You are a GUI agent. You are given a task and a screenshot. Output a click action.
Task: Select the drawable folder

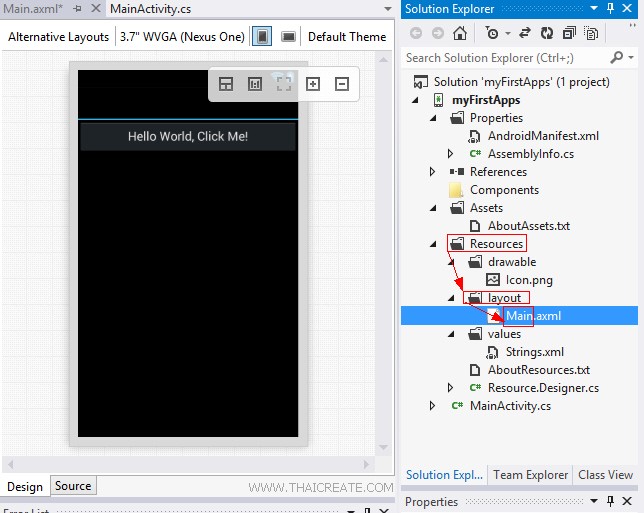[512, 262]
